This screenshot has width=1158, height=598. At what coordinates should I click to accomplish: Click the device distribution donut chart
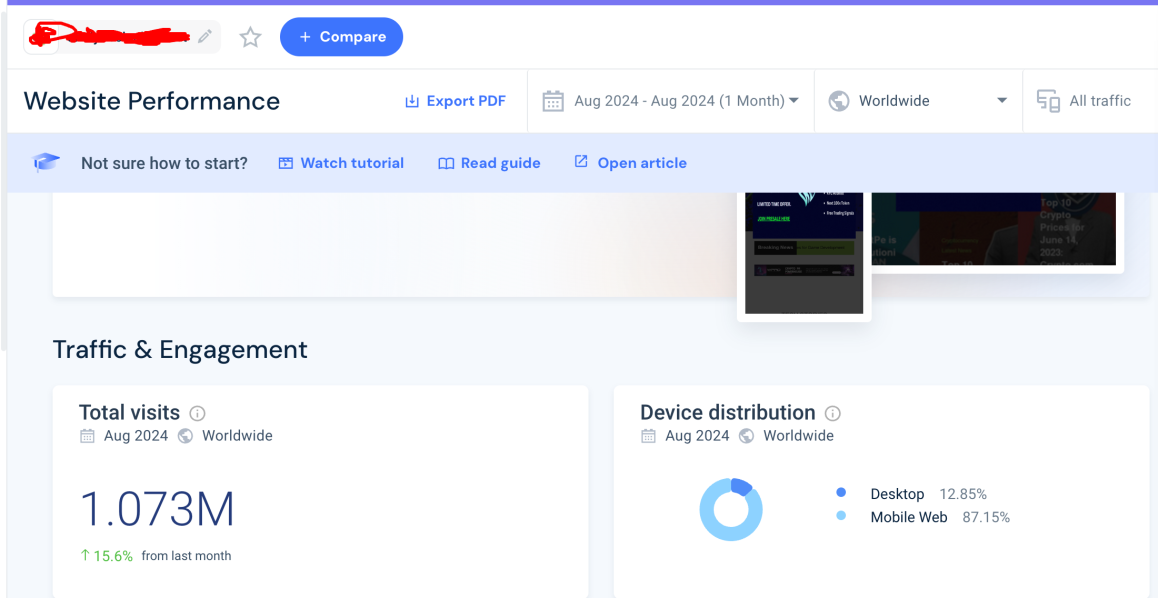pyautogui.click(x=730, y=509)
